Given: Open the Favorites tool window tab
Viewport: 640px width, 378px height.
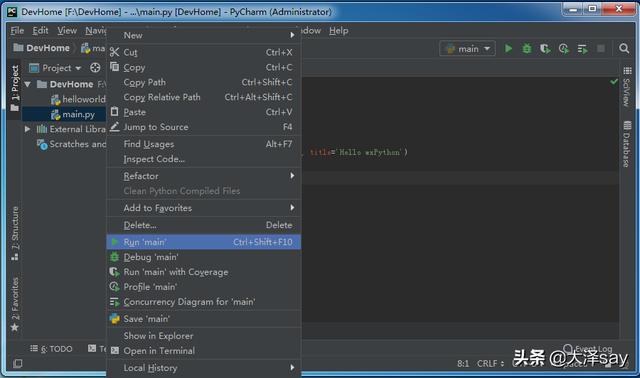Looking at the screenshot, I should [15, 304].
